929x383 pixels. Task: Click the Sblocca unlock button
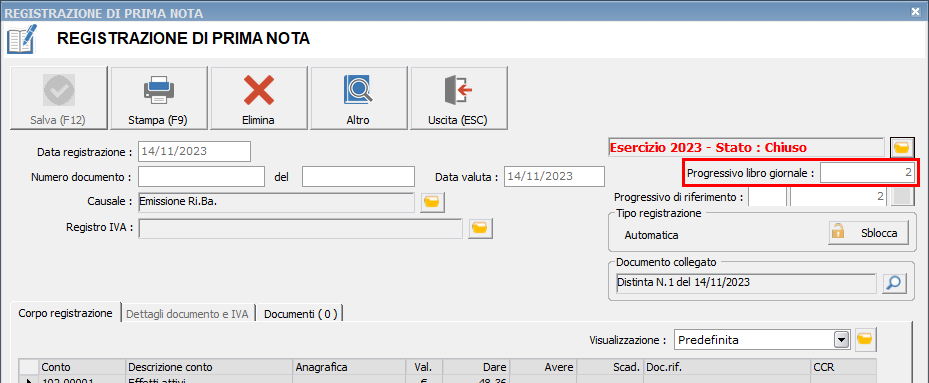point(867,233)
